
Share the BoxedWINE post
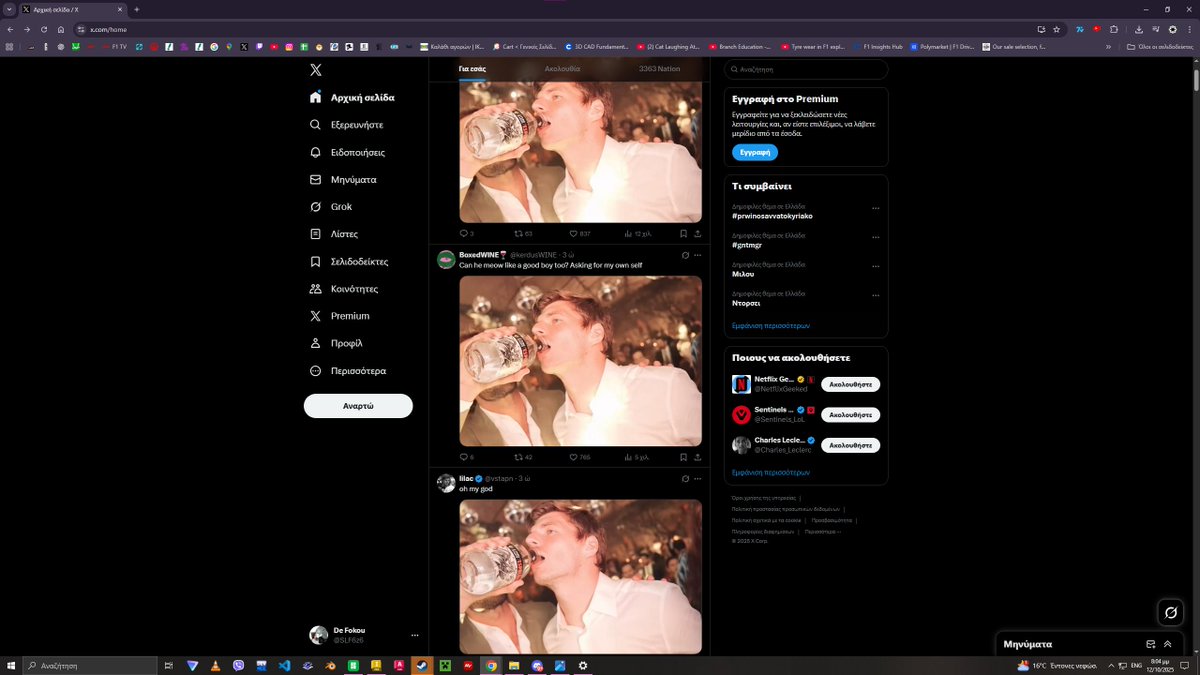(x=697, y=457)
